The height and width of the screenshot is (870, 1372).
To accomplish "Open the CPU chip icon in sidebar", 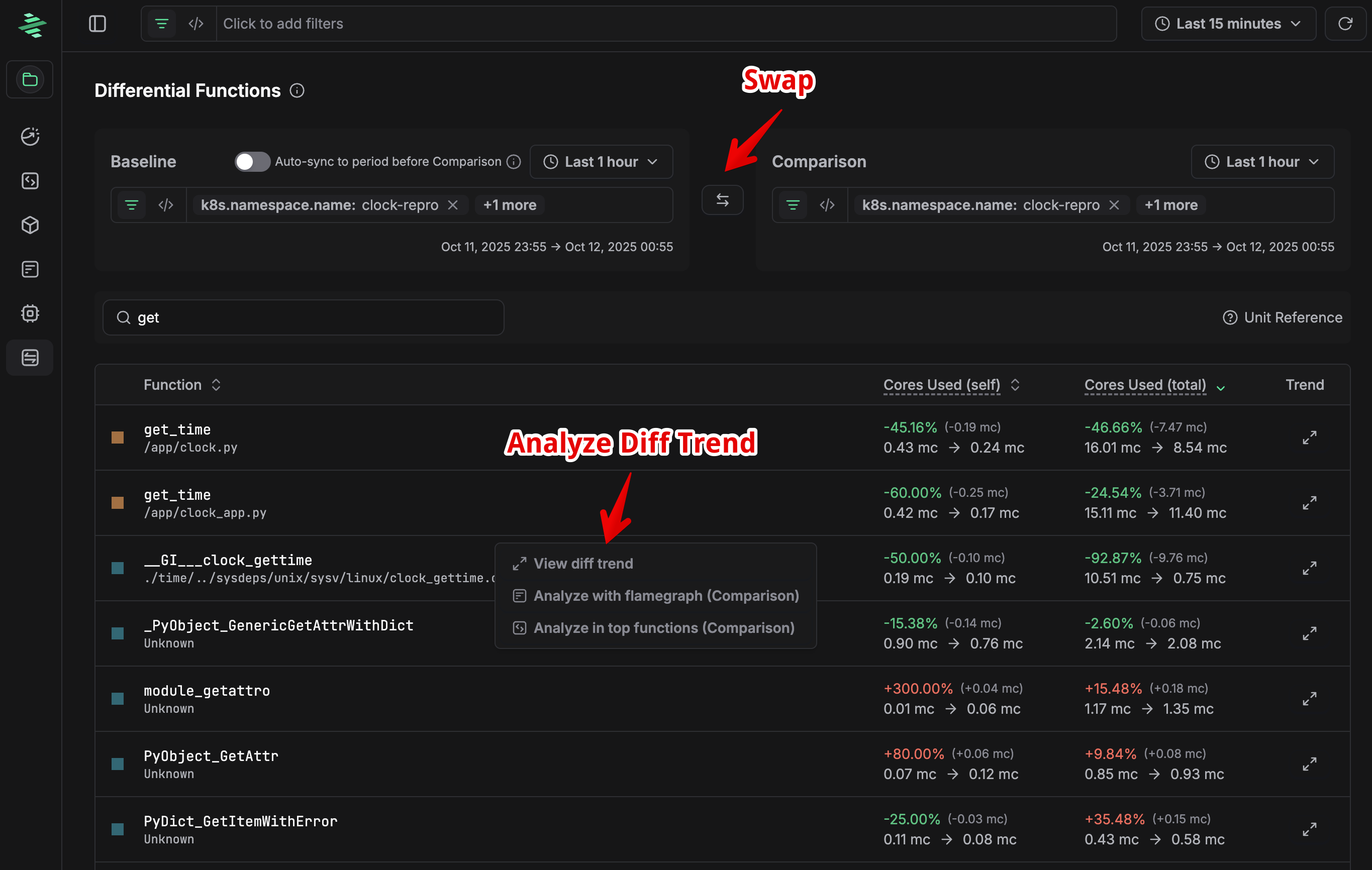I will (30, 313).
